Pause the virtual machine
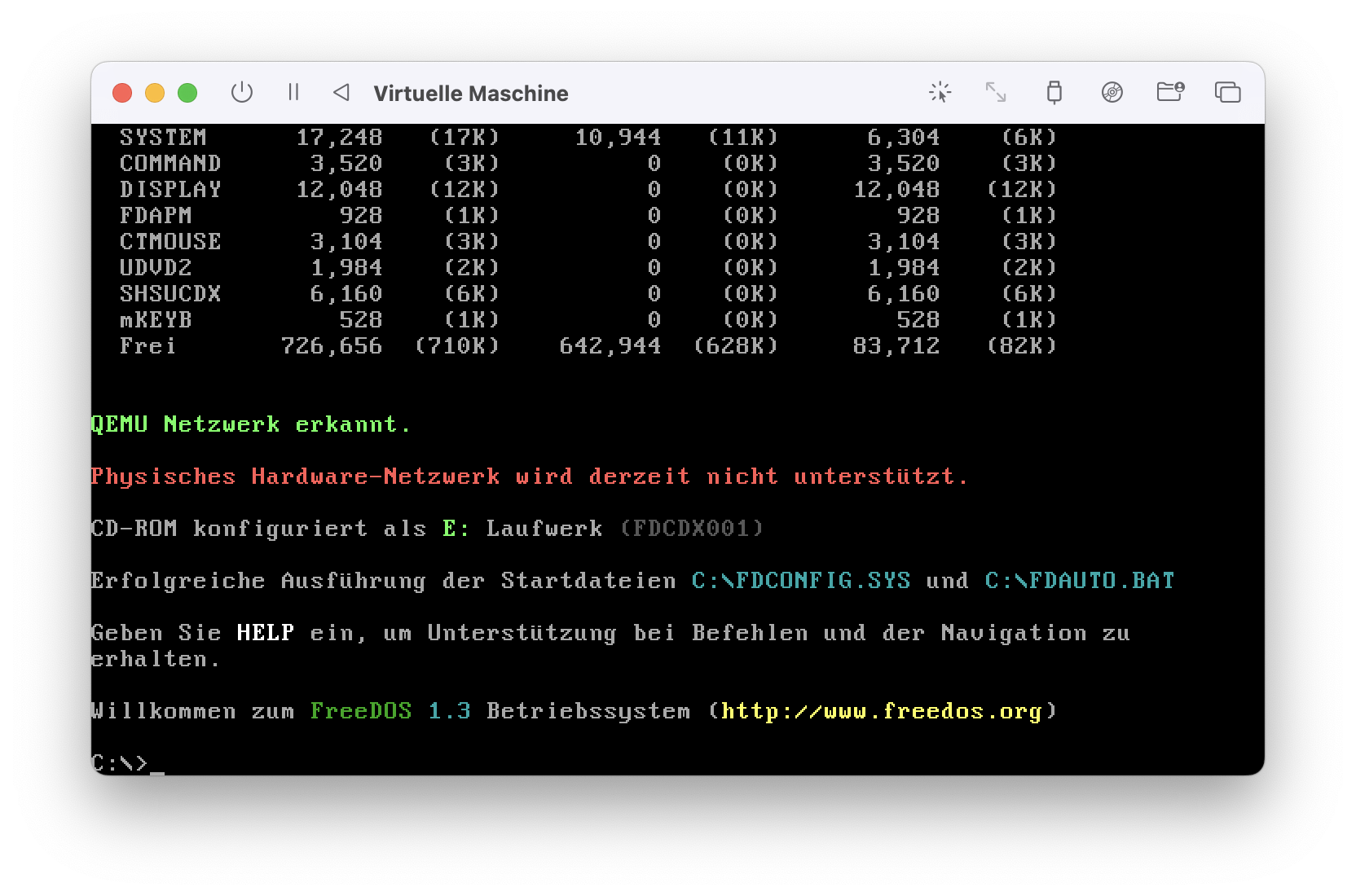Viewport: 1356px width, 896px height. coord(293,93)
